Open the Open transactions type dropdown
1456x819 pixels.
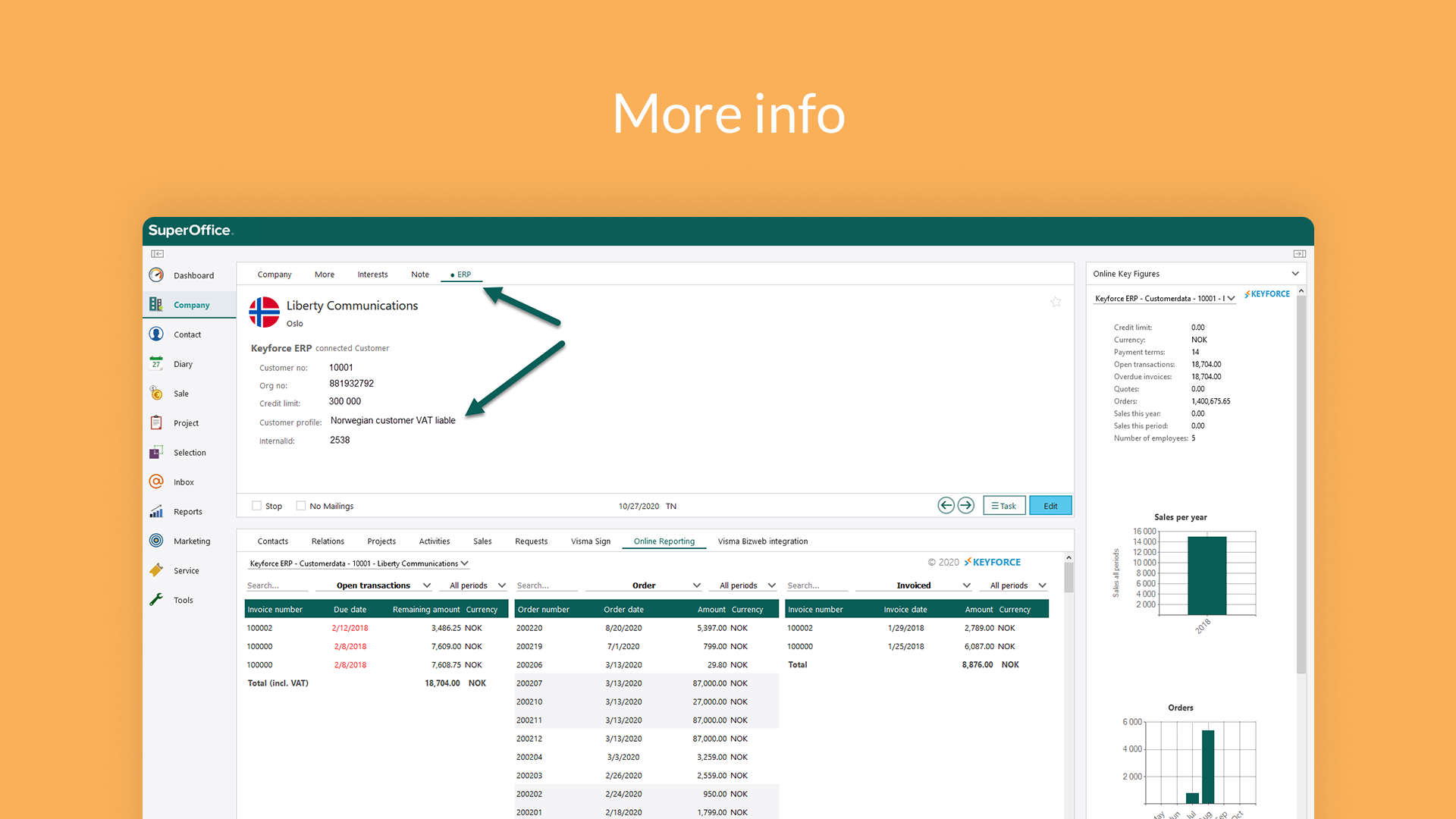pos(427,585)
